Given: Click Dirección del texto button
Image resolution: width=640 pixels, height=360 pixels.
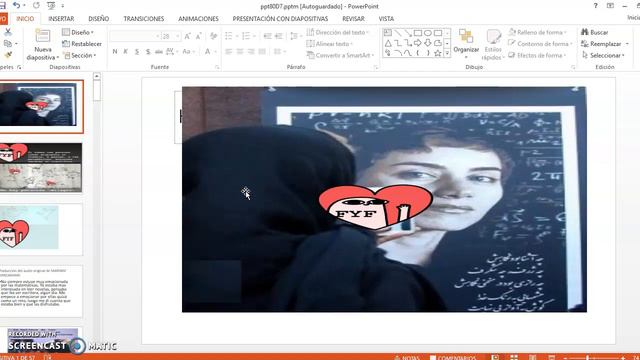Looking at the screenshot, I should click(x=337, y=32).
